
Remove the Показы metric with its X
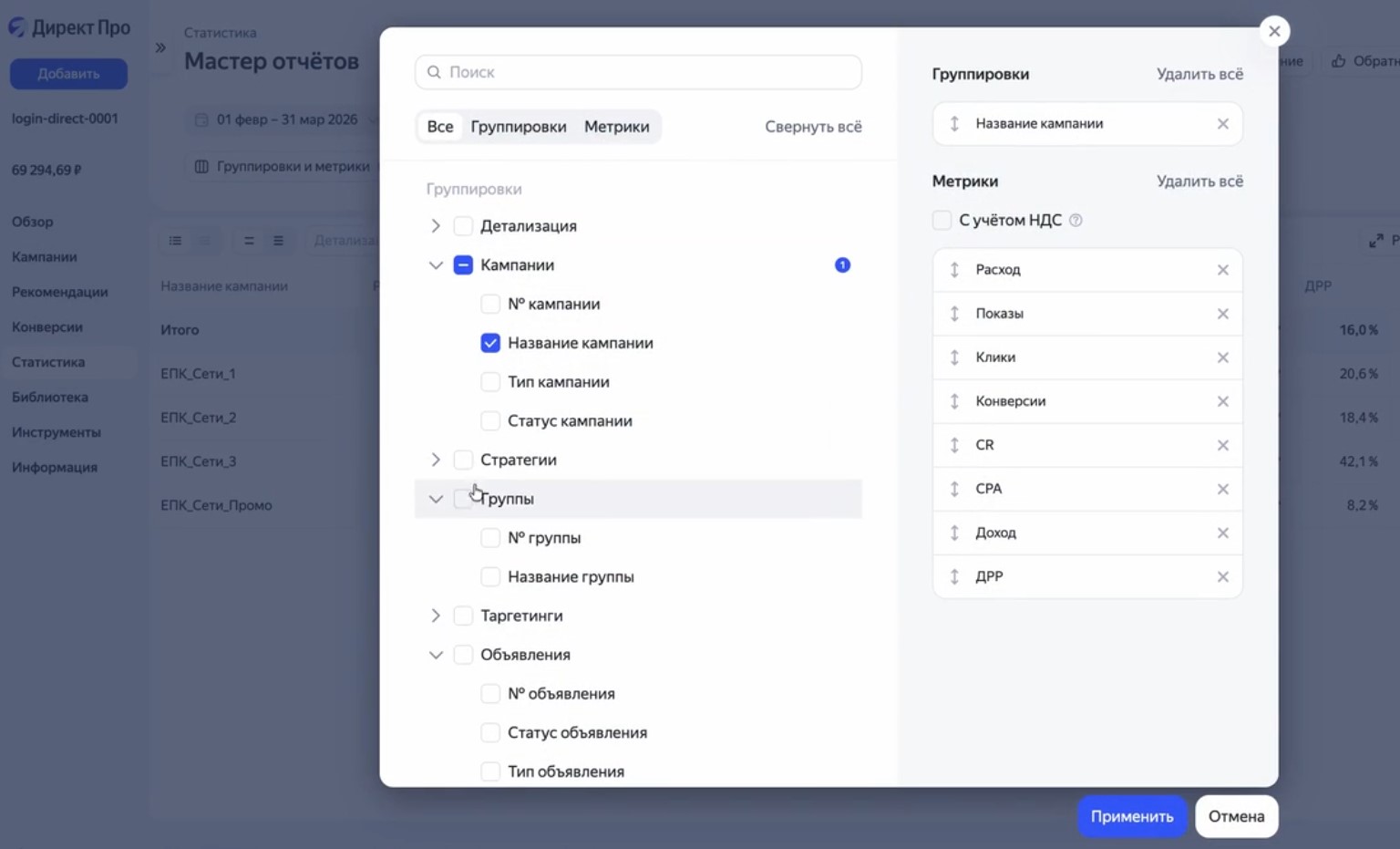point(1223,314)
